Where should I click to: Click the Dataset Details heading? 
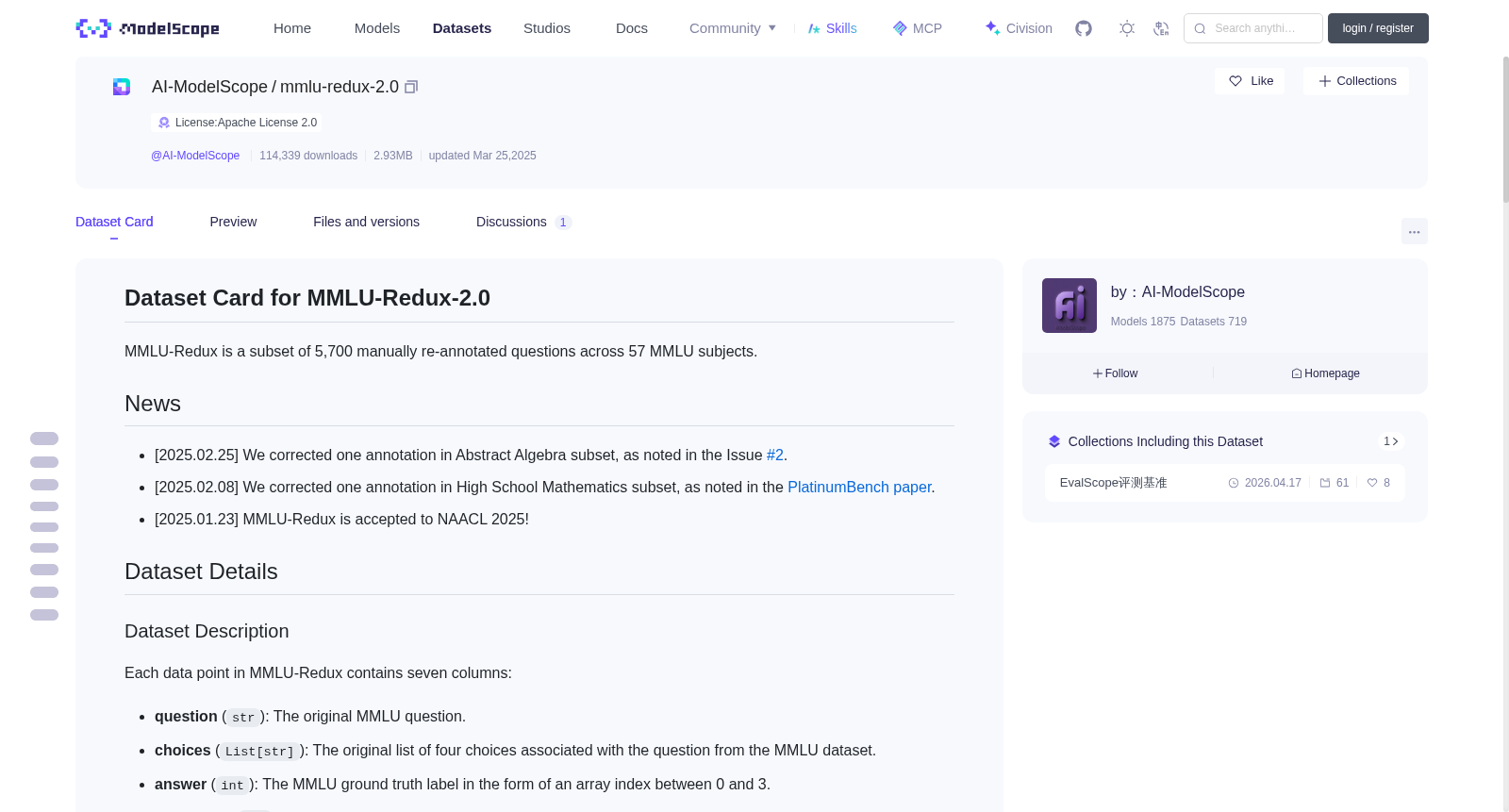[201, 572]
